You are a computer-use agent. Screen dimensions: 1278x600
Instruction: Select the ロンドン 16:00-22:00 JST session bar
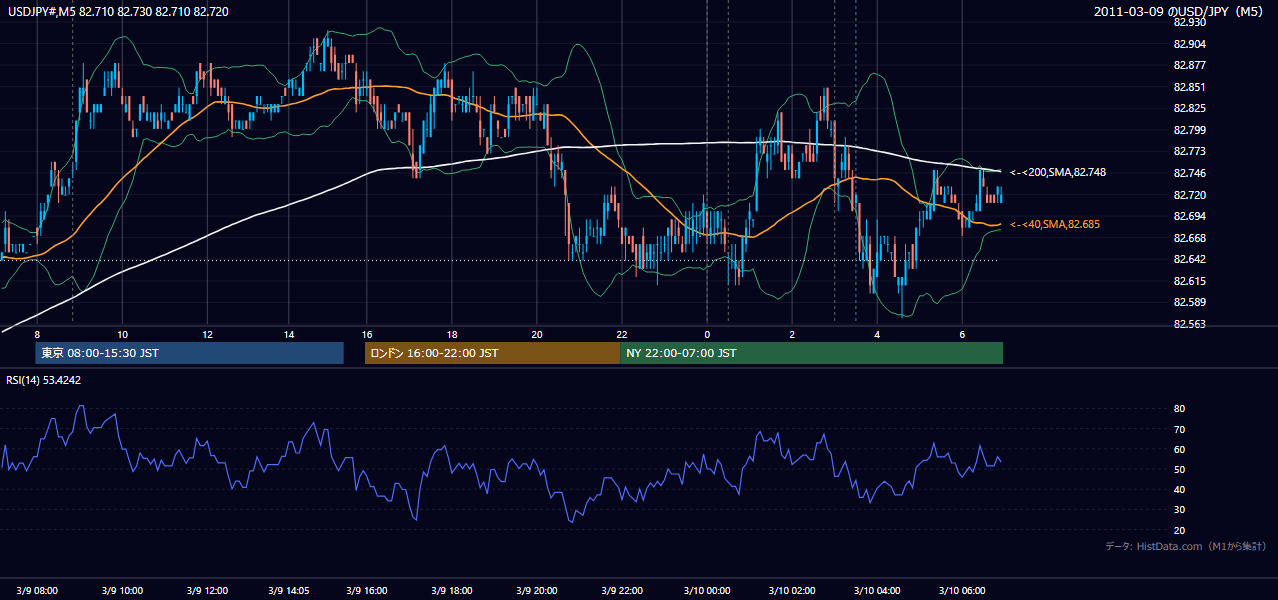click(x=492, y=353)
